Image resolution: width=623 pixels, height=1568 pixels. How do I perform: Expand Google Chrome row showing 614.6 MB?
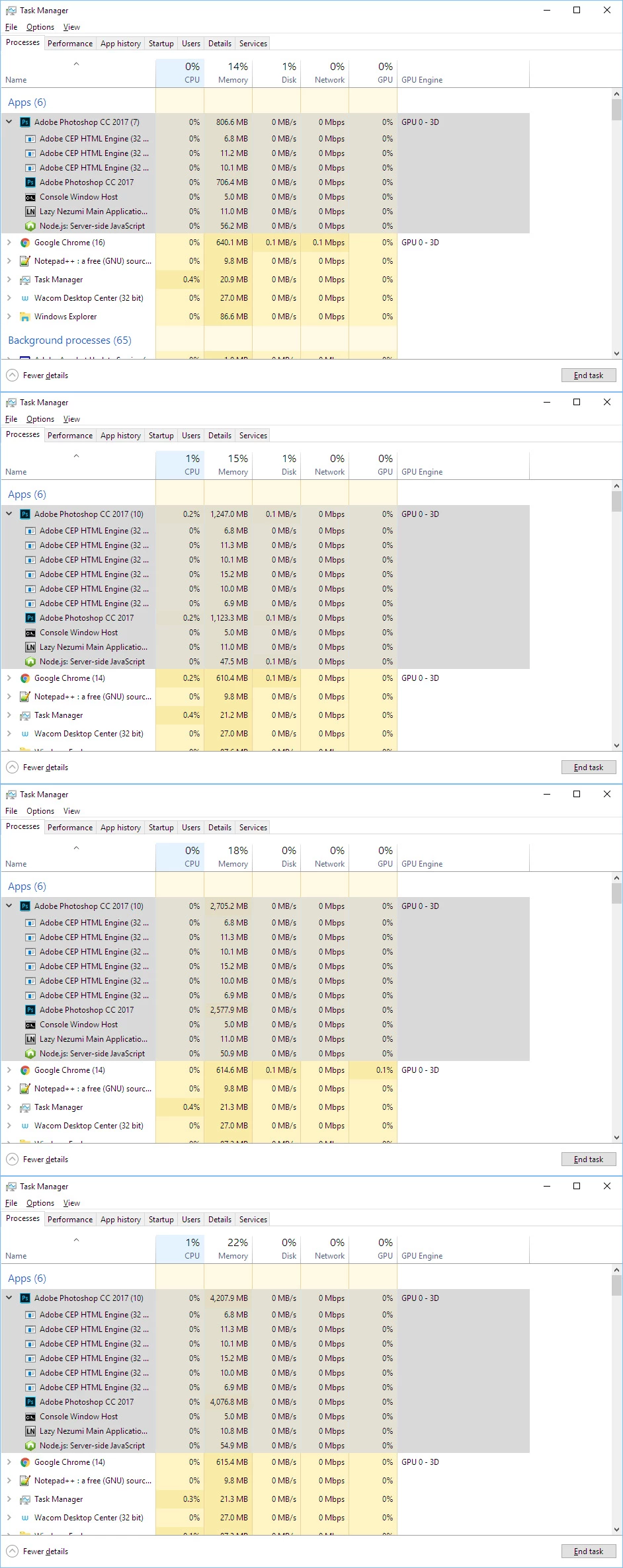[9, 1070]
